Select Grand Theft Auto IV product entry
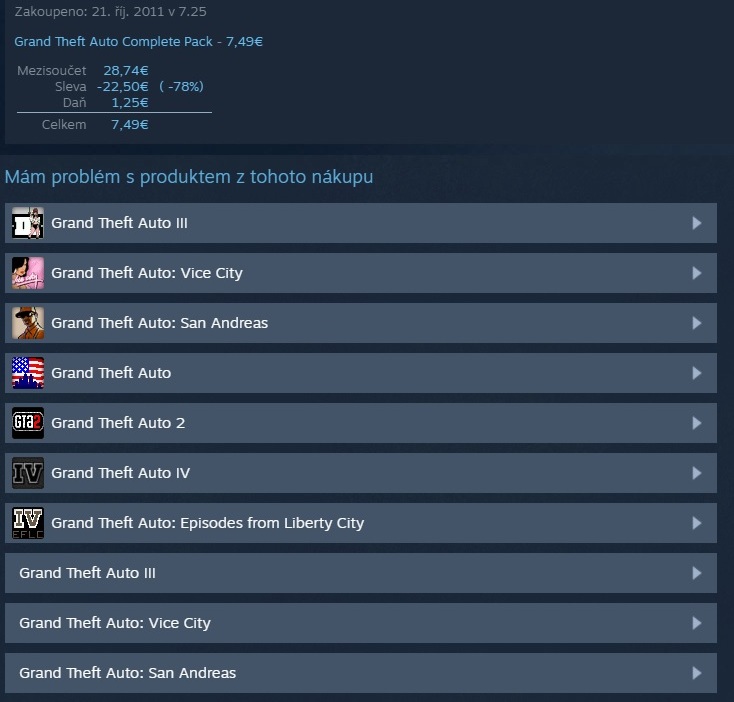 361,473
